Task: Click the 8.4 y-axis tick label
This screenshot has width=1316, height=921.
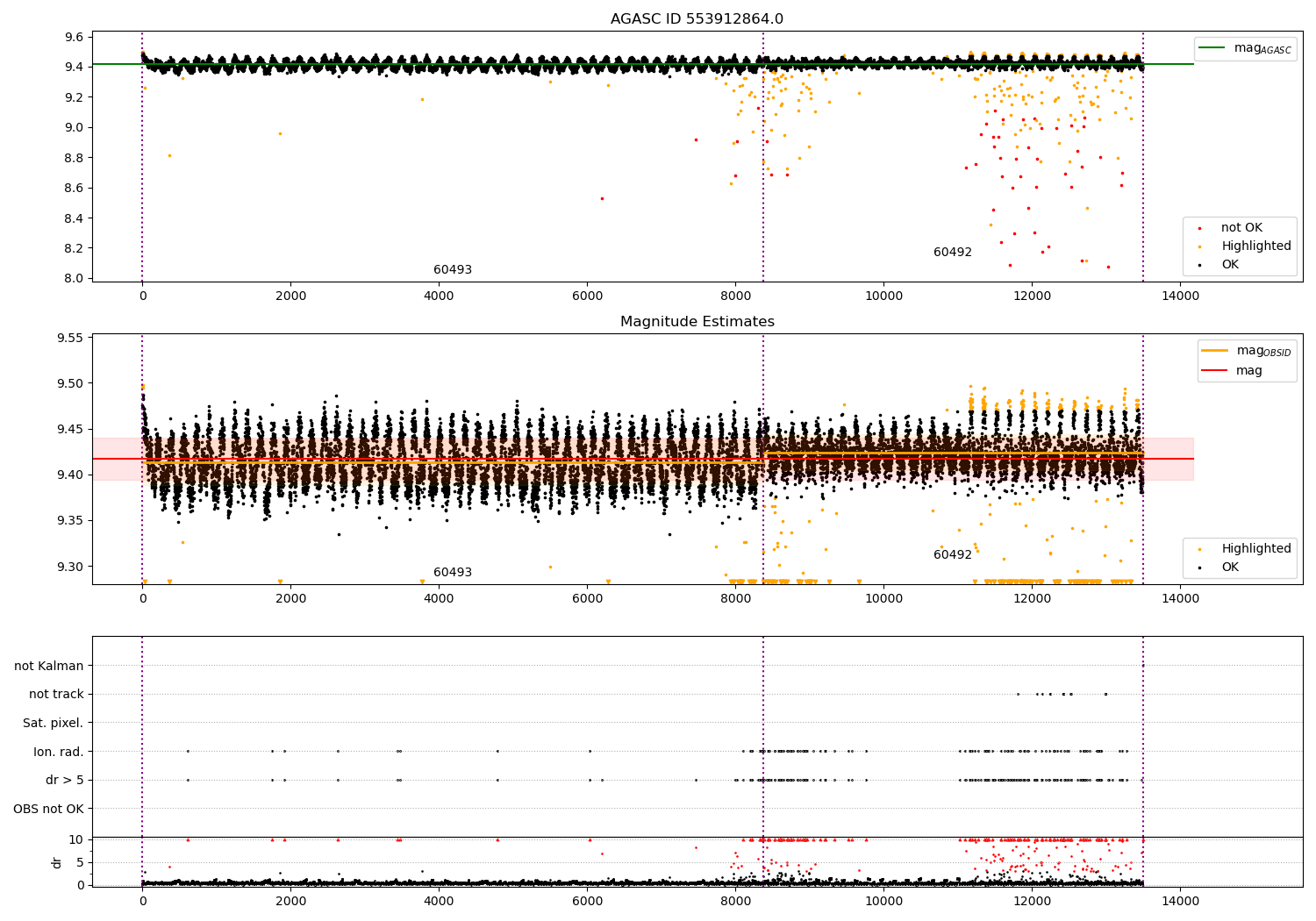Action: [x=74, y=218]
